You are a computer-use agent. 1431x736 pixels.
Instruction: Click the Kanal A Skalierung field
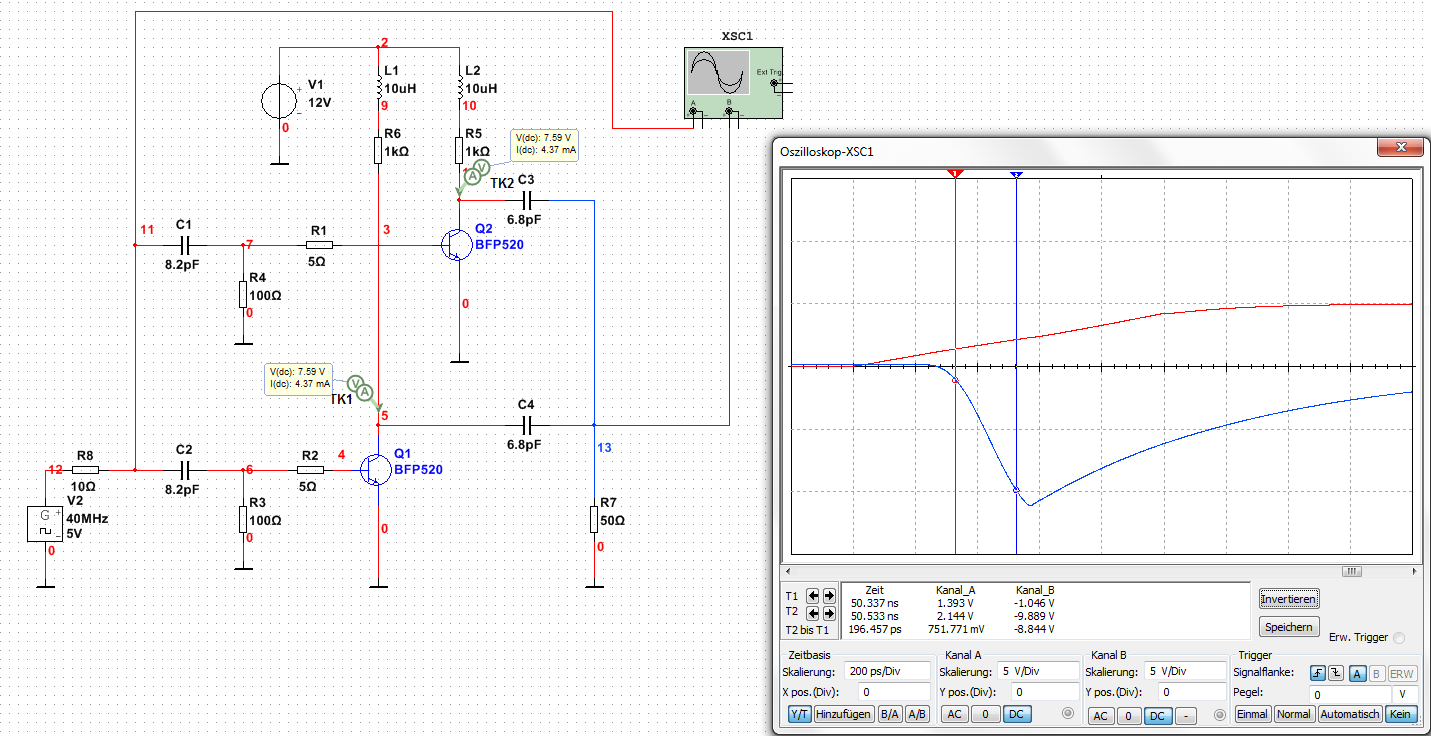tap(1039, 672)
